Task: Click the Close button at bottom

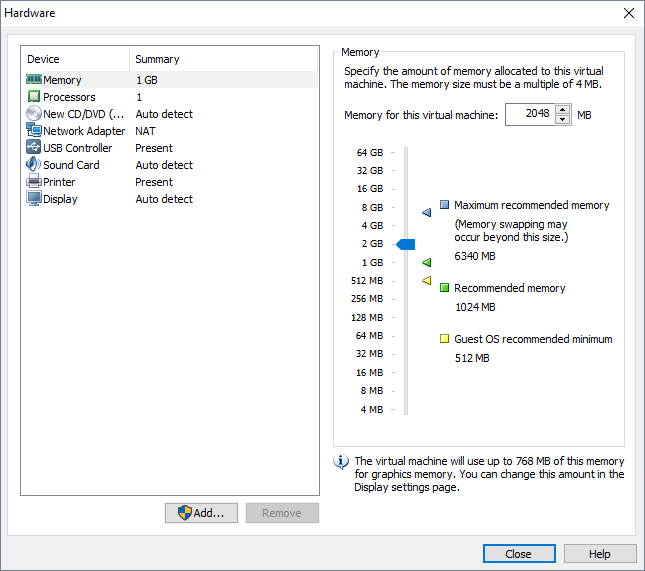Action: pyautogui.click(x=518, y=554)
